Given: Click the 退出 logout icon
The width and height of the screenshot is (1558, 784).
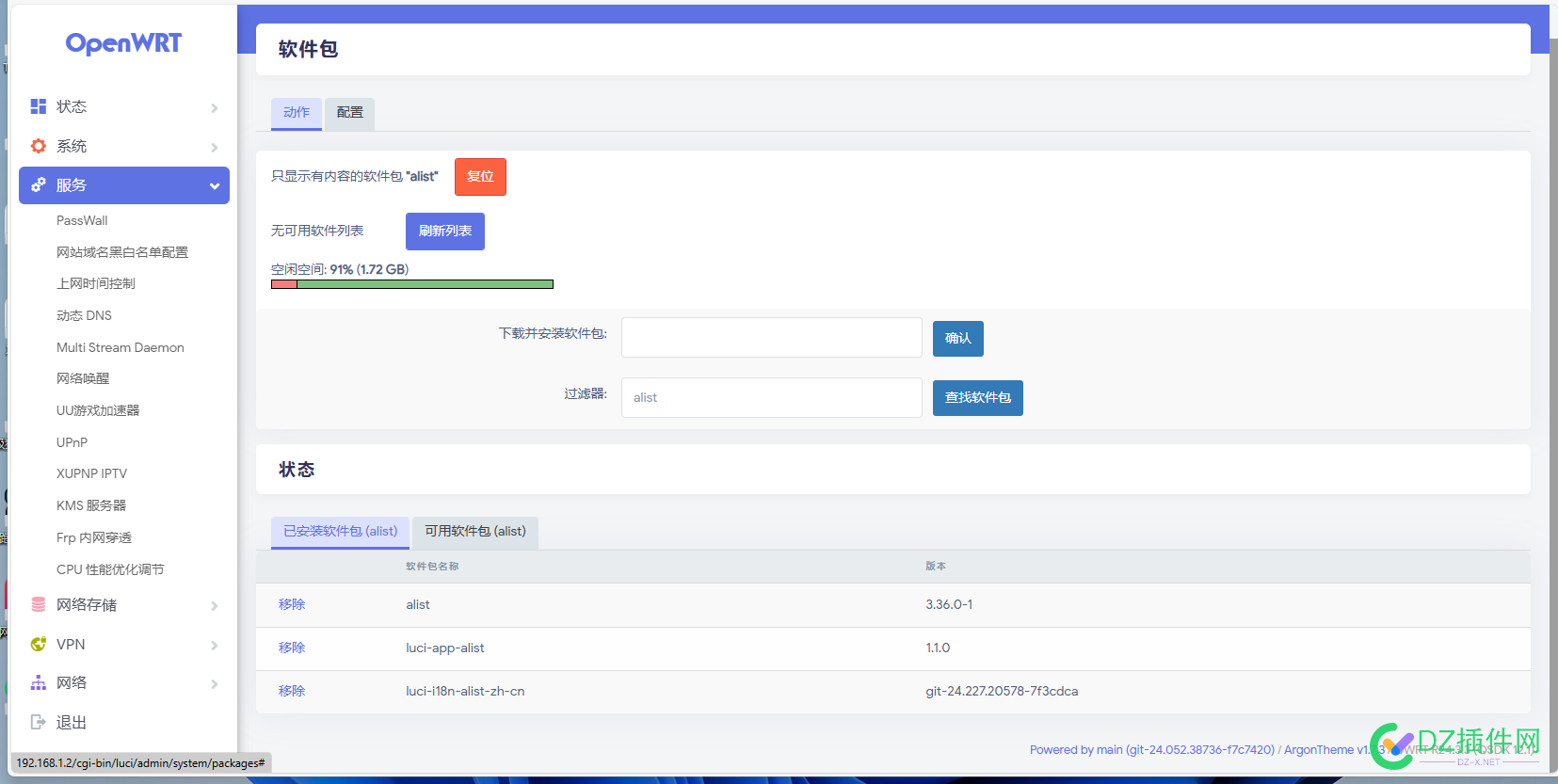Looking at the screenshot, I should [x=39, y=722].
